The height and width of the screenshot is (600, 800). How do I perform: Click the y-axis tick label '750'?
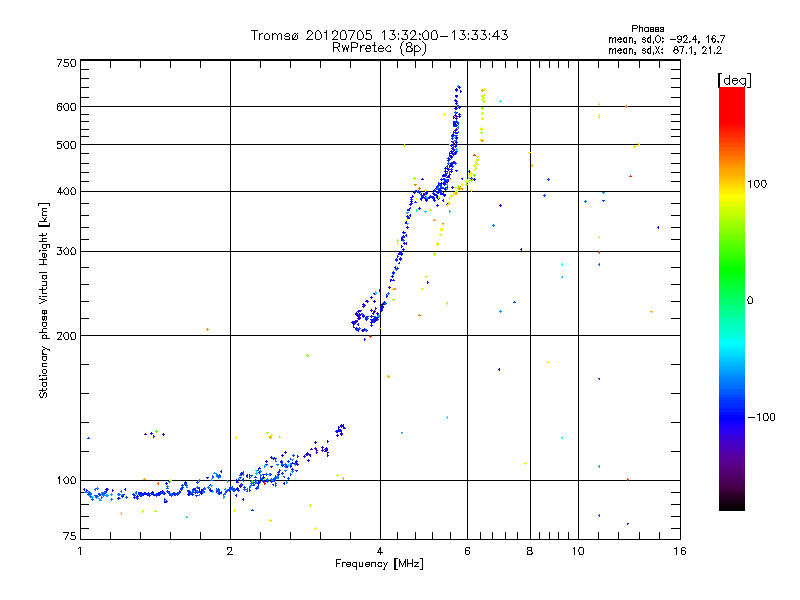[66, 63]
